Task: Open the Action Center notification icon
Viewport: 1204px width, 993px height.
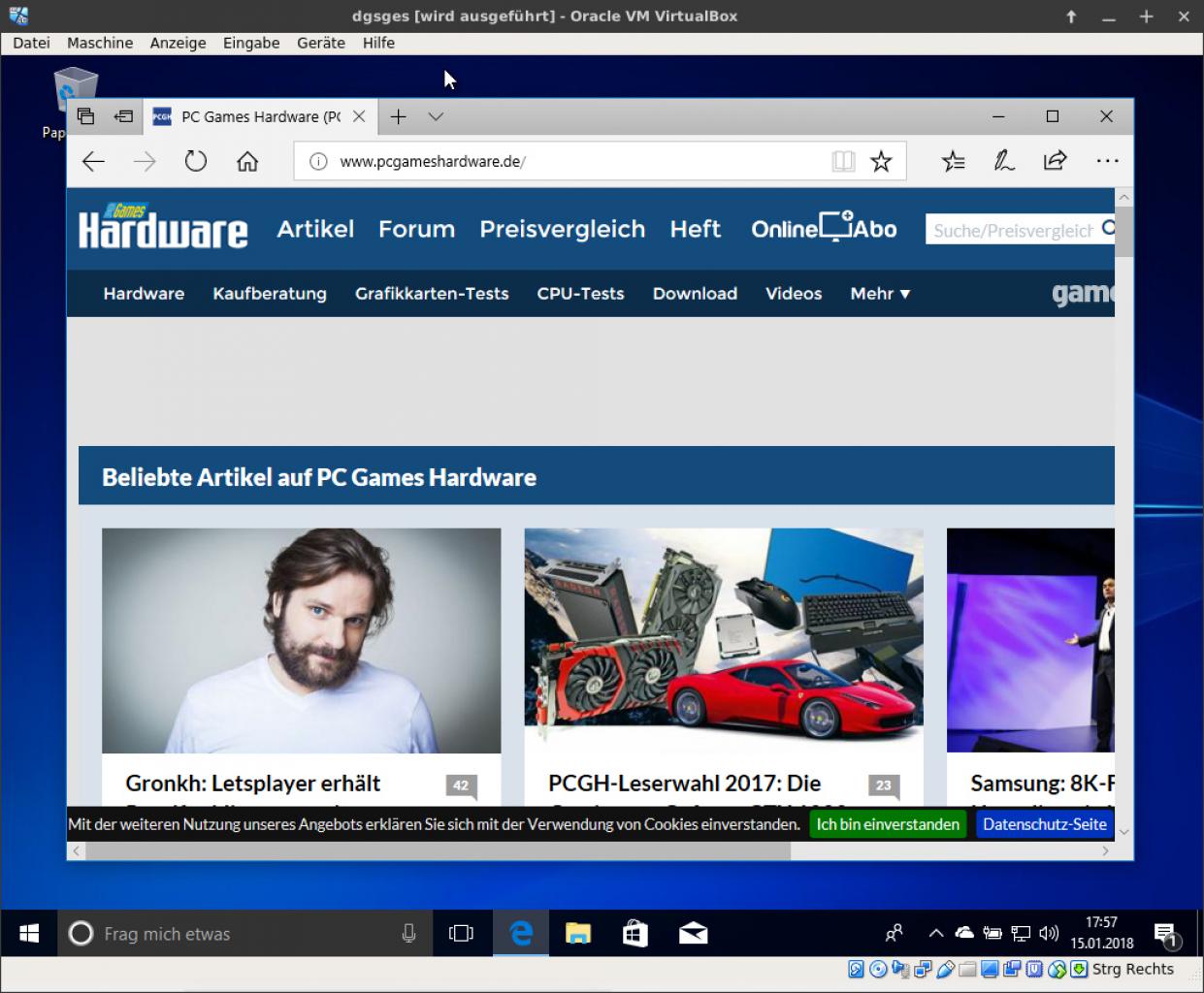Action: click(x=1166, y=935)
